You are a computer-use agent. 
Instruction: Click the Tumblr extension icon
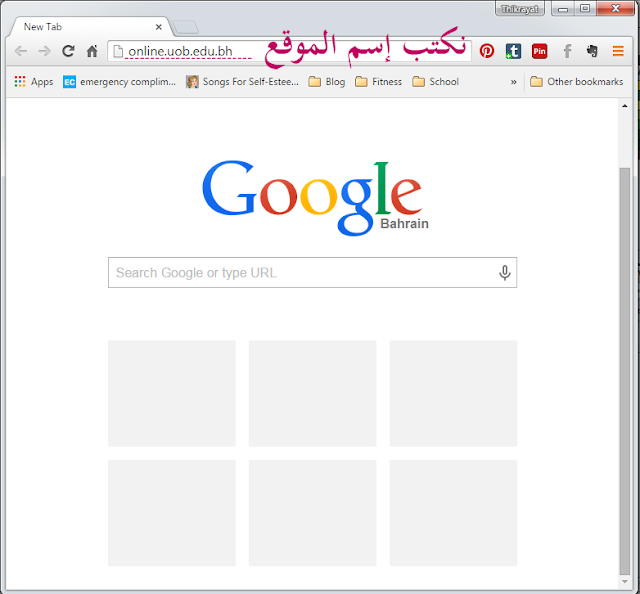pyautogui.click(x=513, y=51)
